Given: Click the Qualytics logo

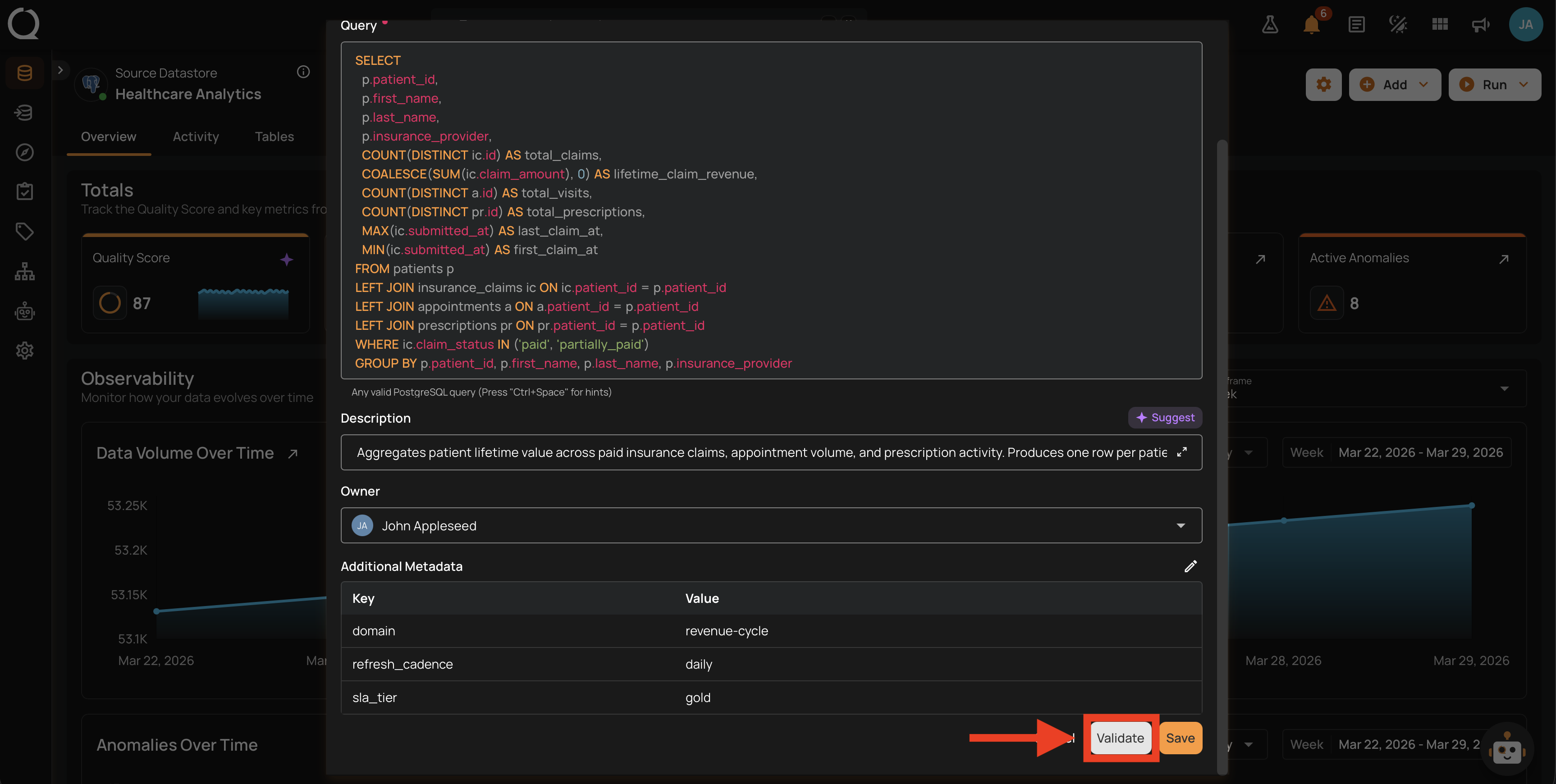Looking at the screenshot, I should coord(23,24).
